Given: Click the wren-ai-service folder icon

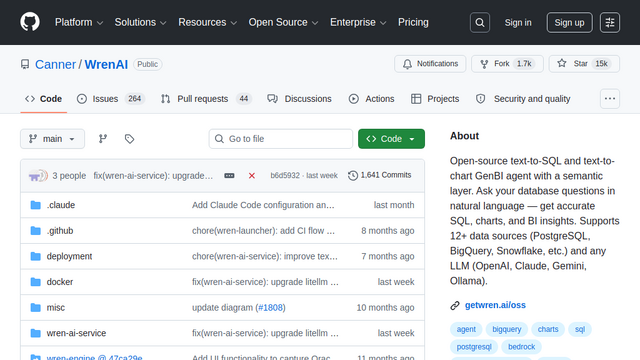Looking at the screenshot, I should (x=36, y=333).
